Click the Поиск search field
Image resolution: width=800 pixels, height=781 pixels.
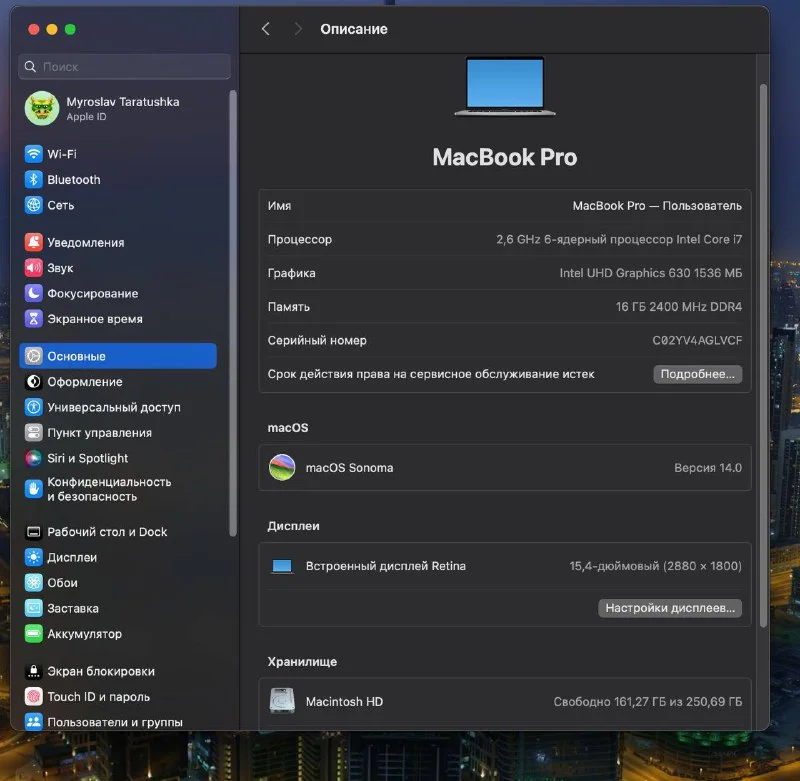click(x=125, y=67)
